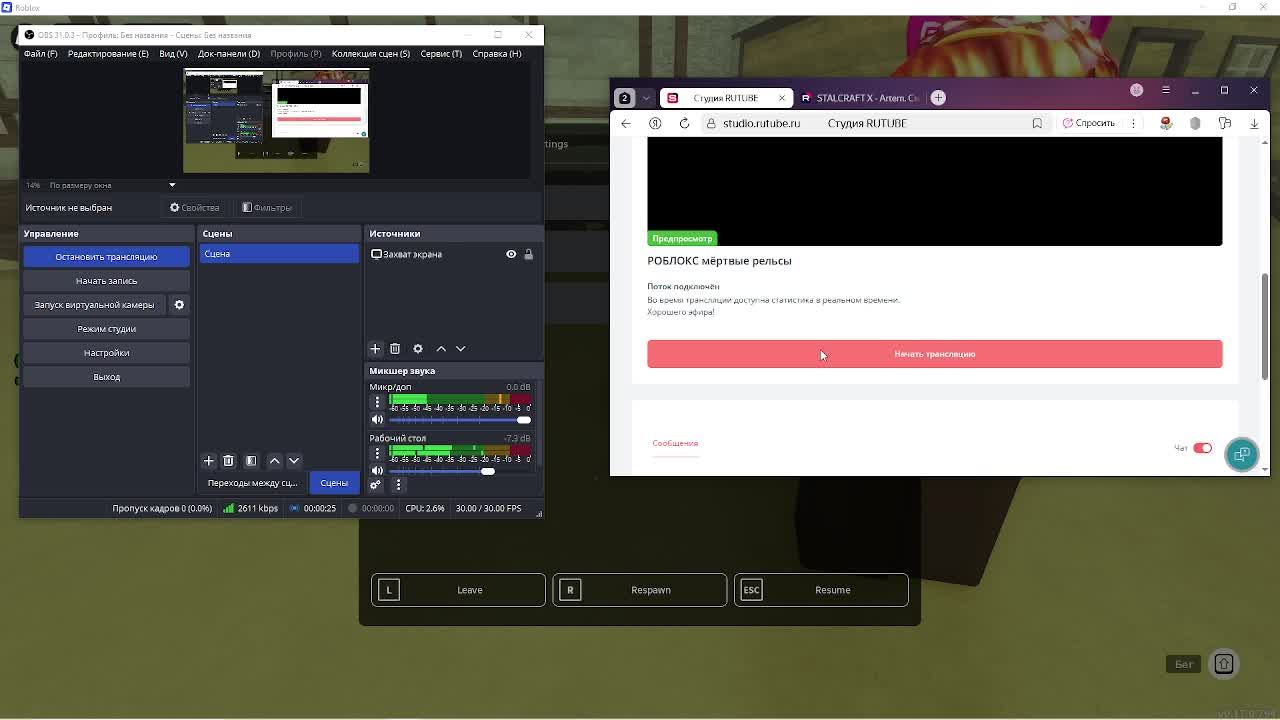Click Respawn button in Roblox menu
Viewport: 1280px width, 720px height.
coord(640,590)
